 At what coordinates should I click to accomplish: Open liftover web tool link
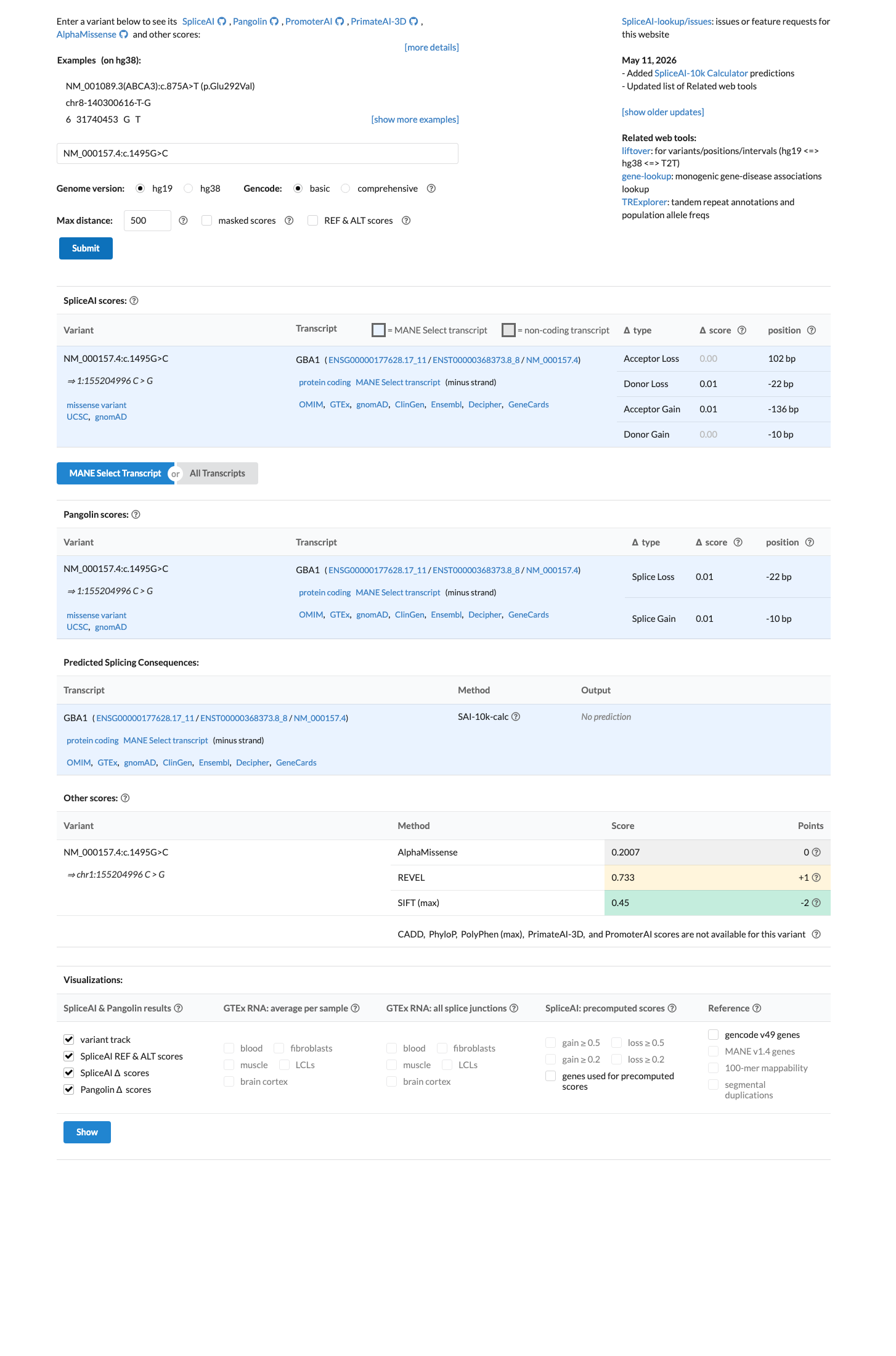click(636, 151)
